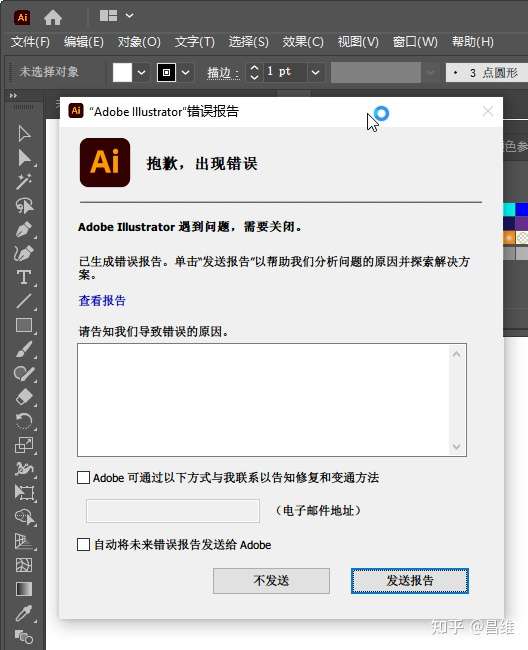Open the fill color dropdown arrow

pos(141,73)
